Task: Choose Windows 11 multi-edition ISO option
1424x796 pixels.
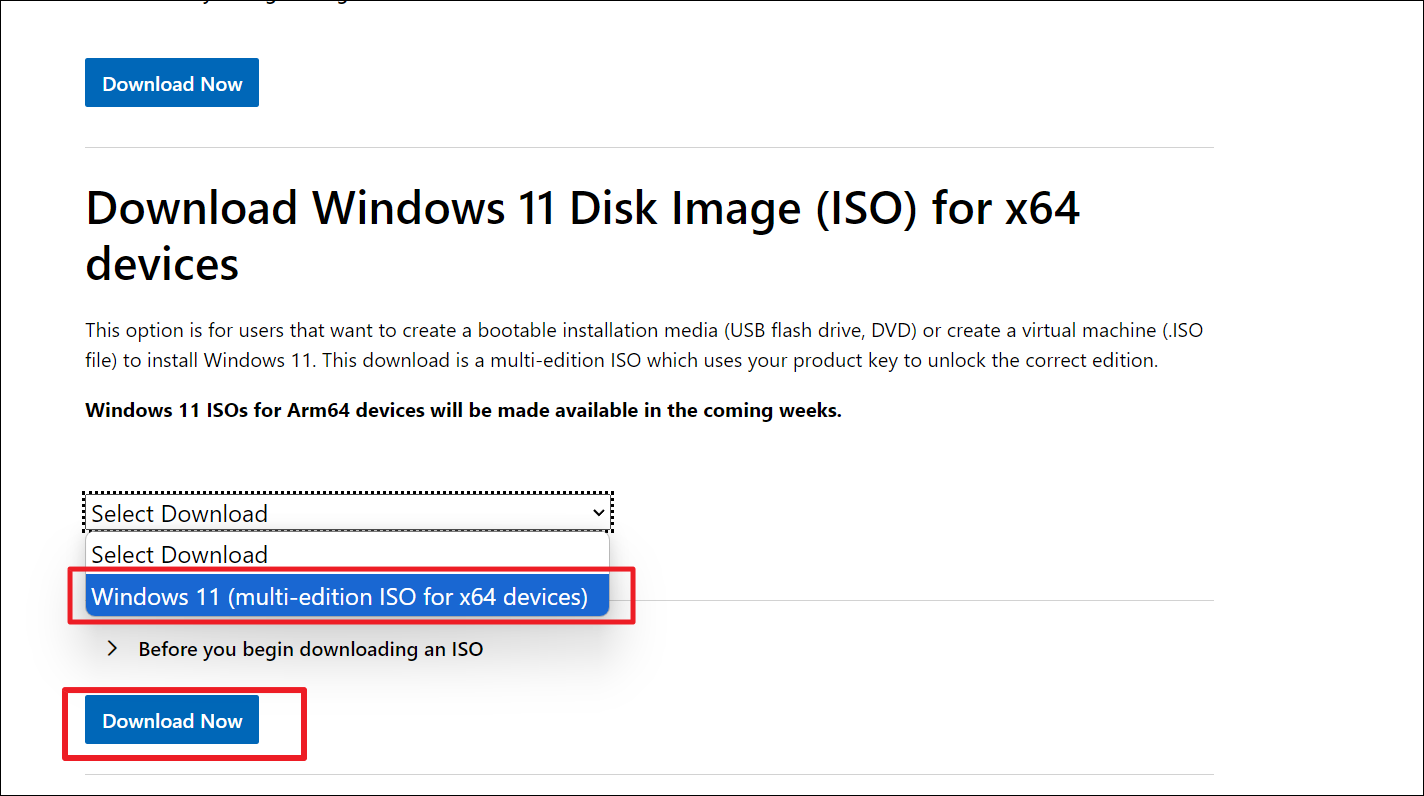Action: pyautogui.click(x=339, y=597)
